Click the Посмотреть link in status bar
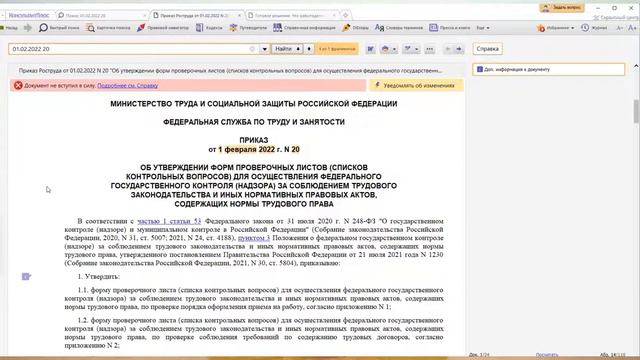The height and width of the screenshot is (360, 640). [x=547, y=355]
